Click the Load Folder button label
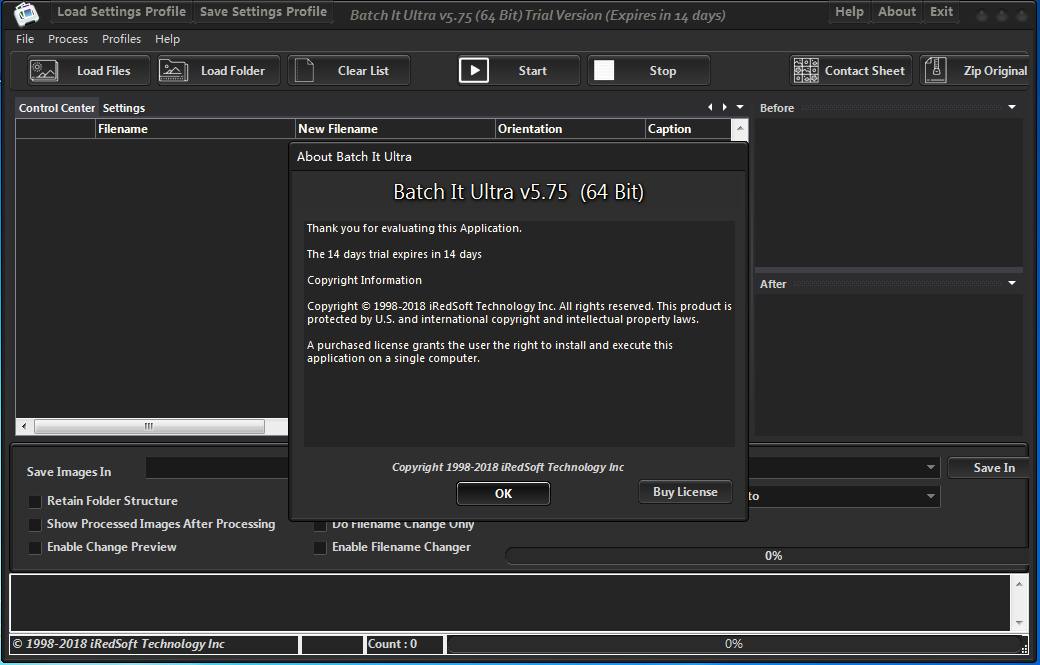This screenshot has width=1040, height=665. point(233,71)
